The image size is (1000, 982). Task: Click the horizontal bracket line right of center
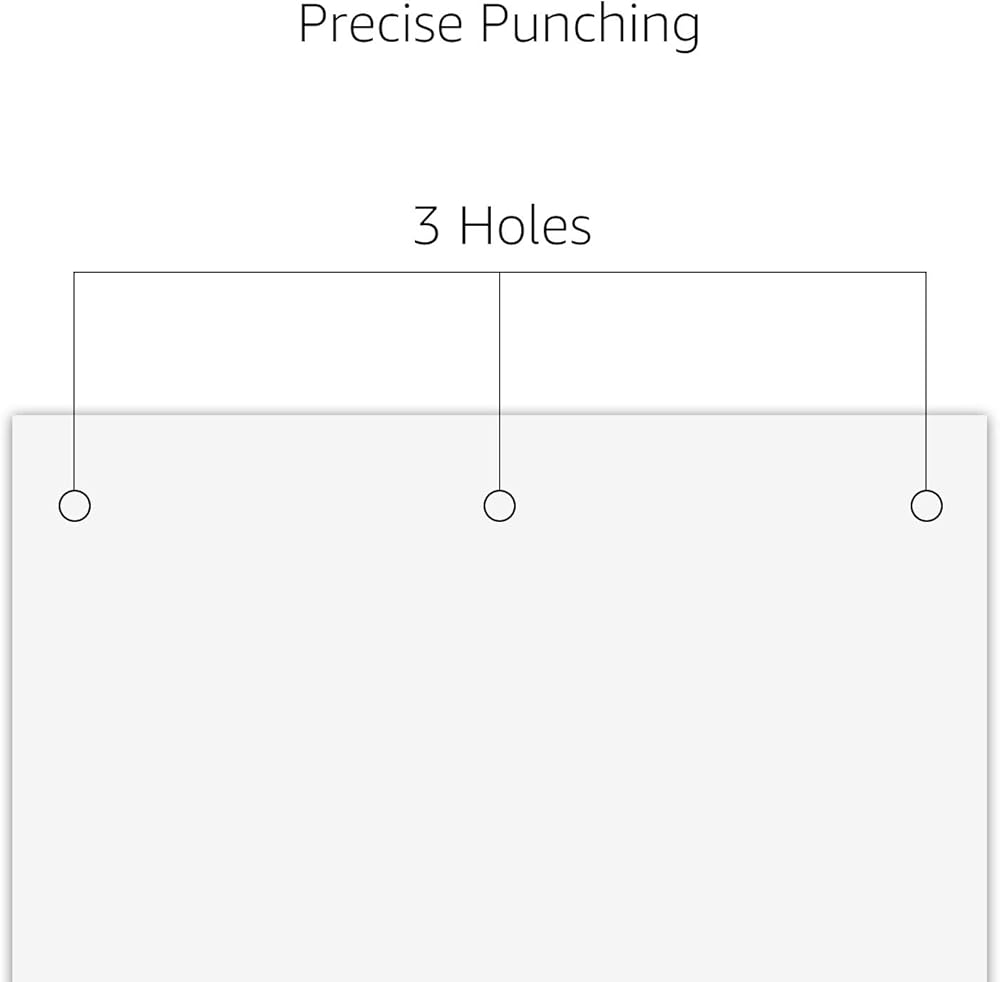[712, 272]
